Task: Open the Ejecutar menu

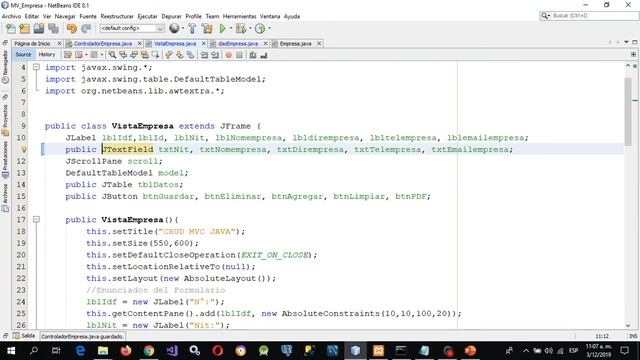Action: pos(147,16)
